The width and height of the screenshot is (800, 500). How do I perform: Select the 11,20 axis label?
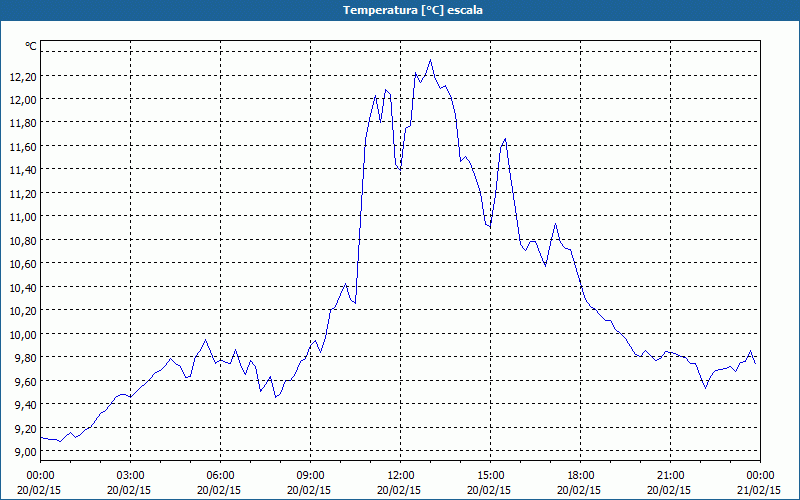(23, 194)
